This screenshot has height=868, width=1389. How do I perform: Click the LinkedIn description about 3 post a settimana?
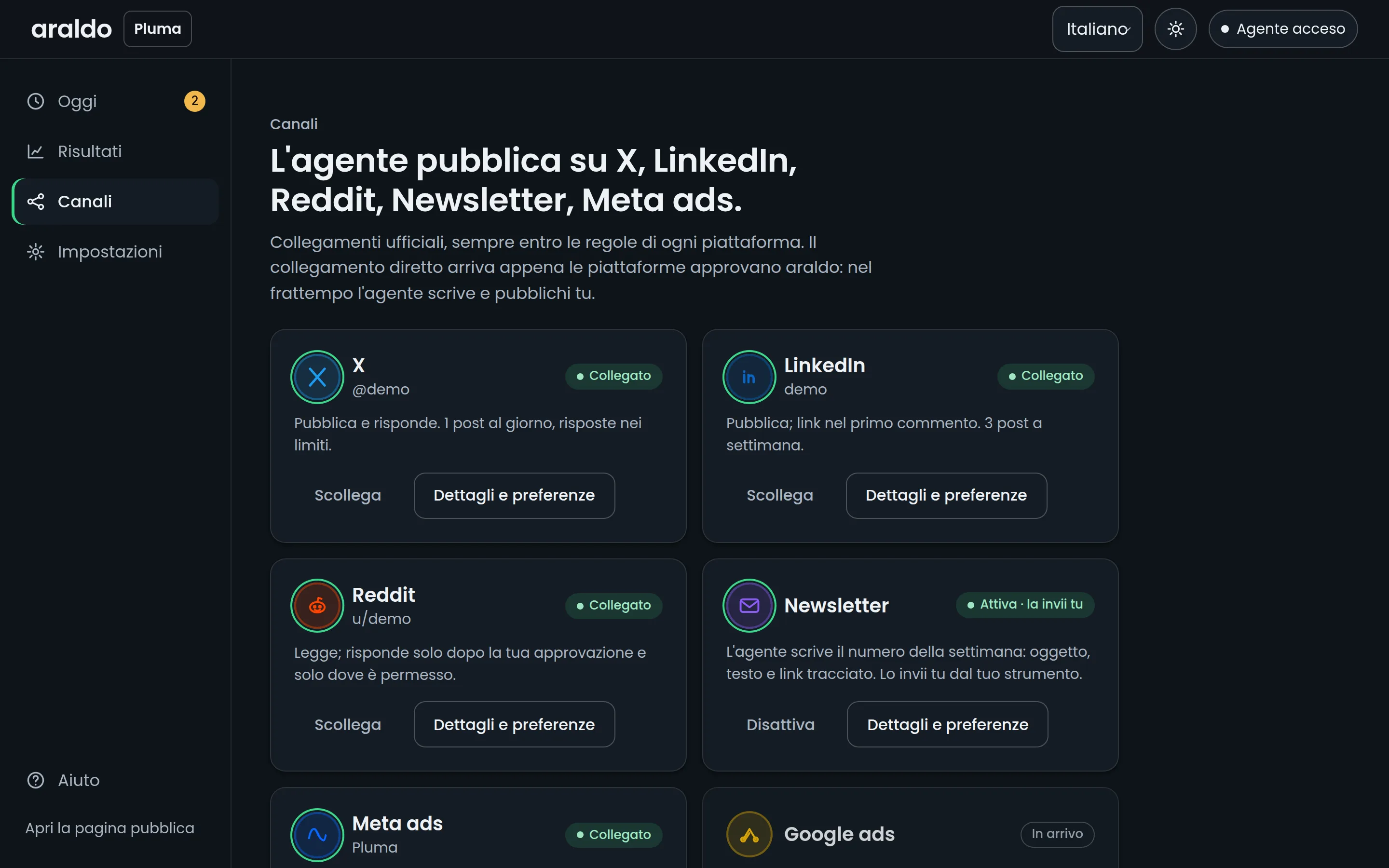(x=884, y=434)
